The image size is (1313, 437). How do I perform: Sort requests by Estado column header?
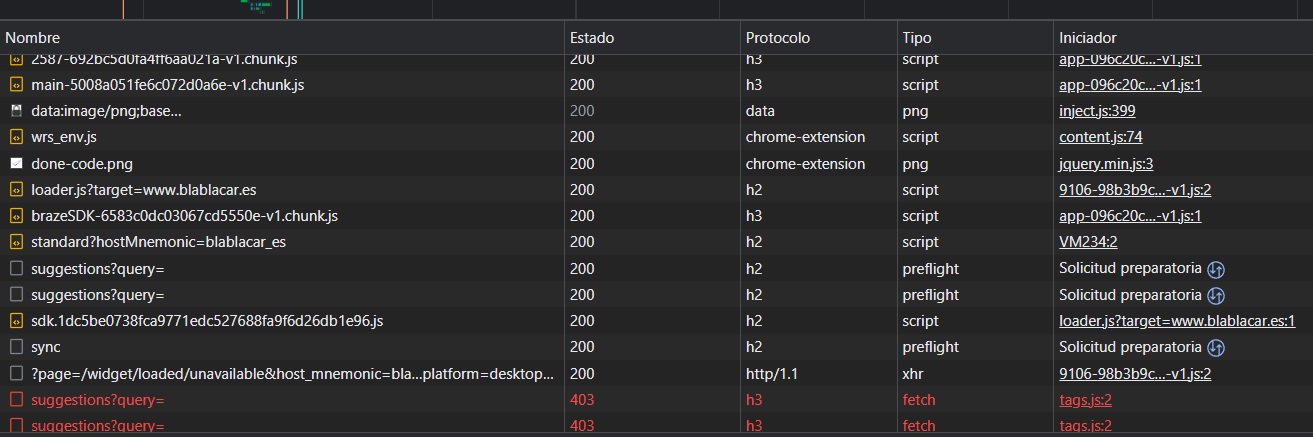click(x=592, y=38)
